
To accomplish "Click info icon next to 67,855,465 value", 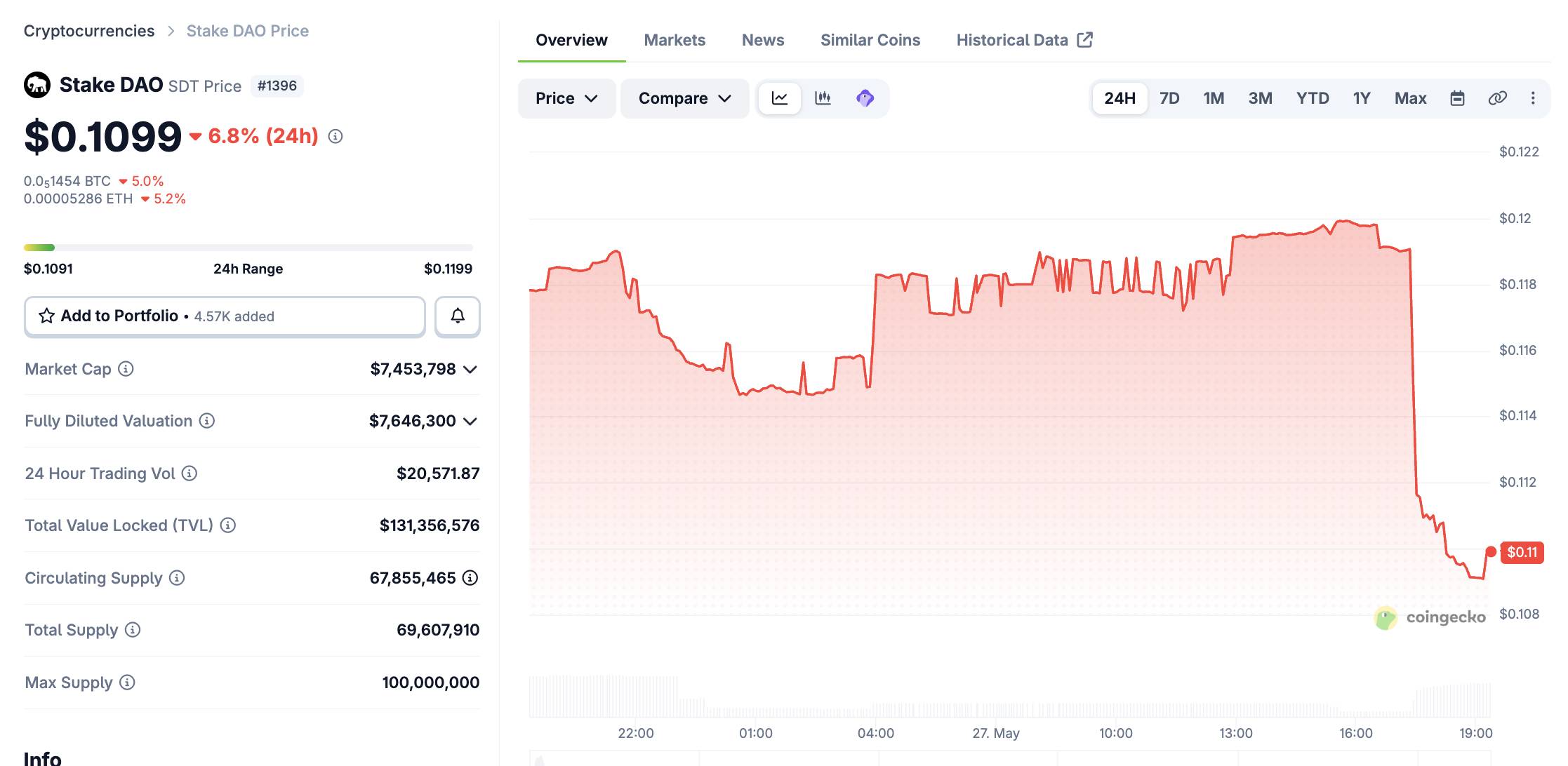I will click(x=470, y=578).
